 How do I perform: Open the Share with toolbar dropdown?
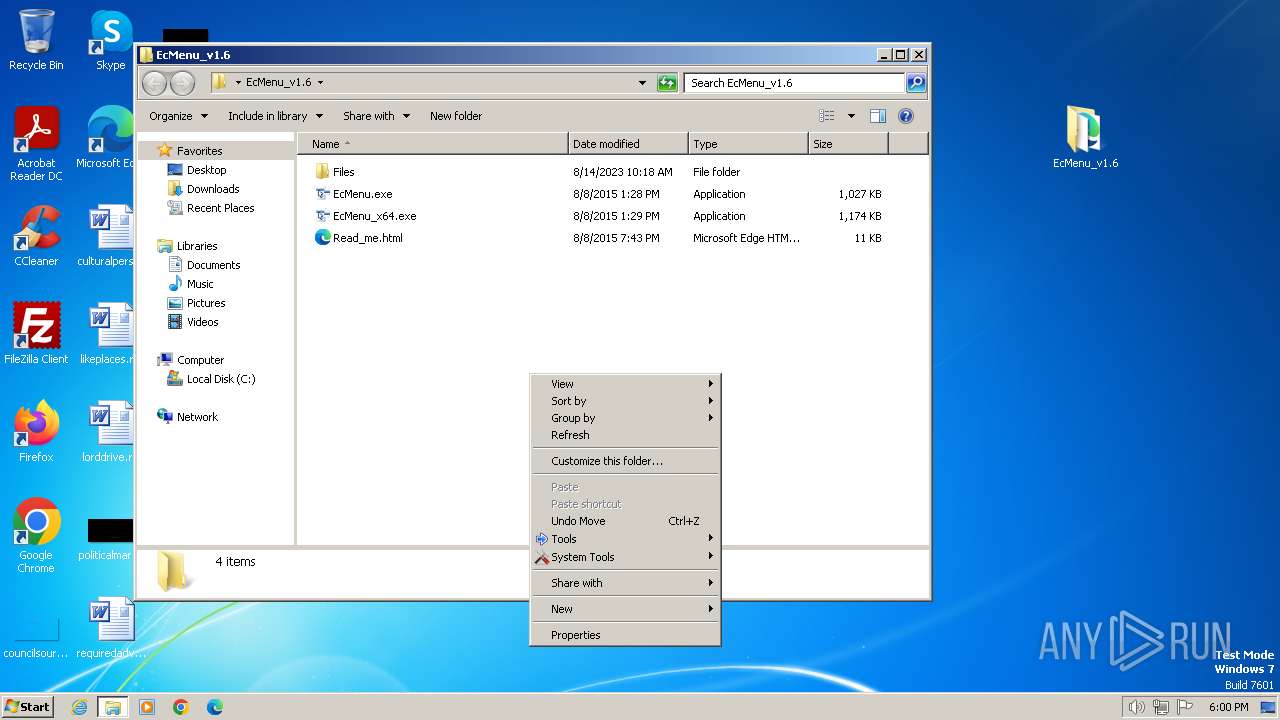[x=376, y=116]
